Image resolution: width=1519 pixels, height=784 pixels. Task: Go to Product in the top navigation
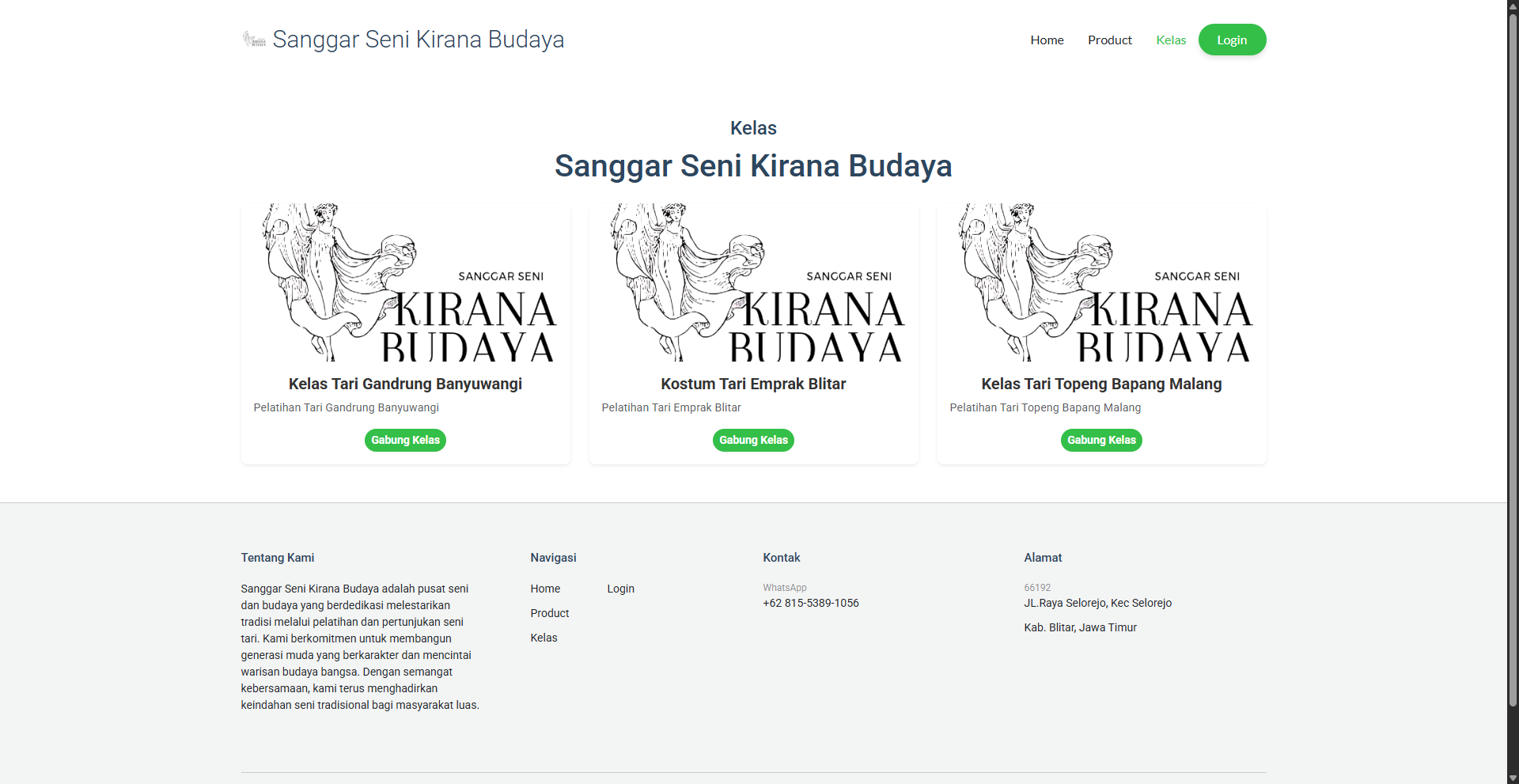point(1109,40)
